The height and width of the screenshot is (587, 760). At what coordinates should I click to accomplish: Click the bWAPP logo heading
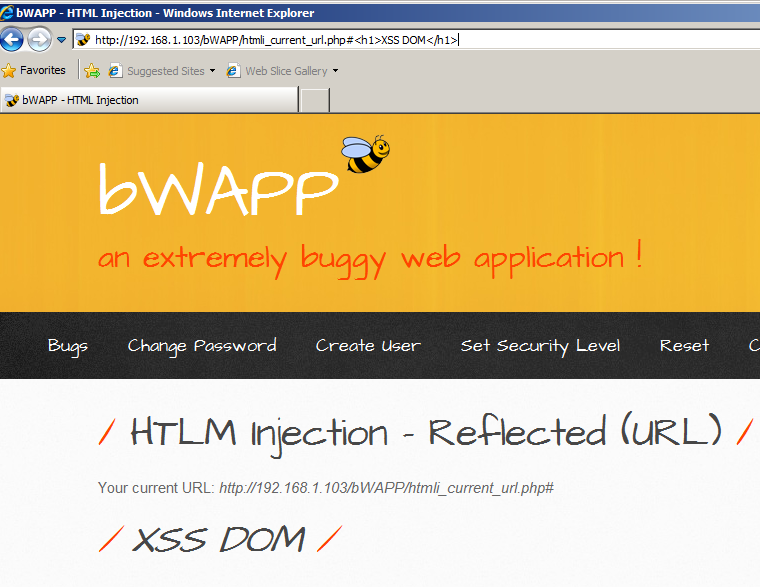(x=218, y=189)
